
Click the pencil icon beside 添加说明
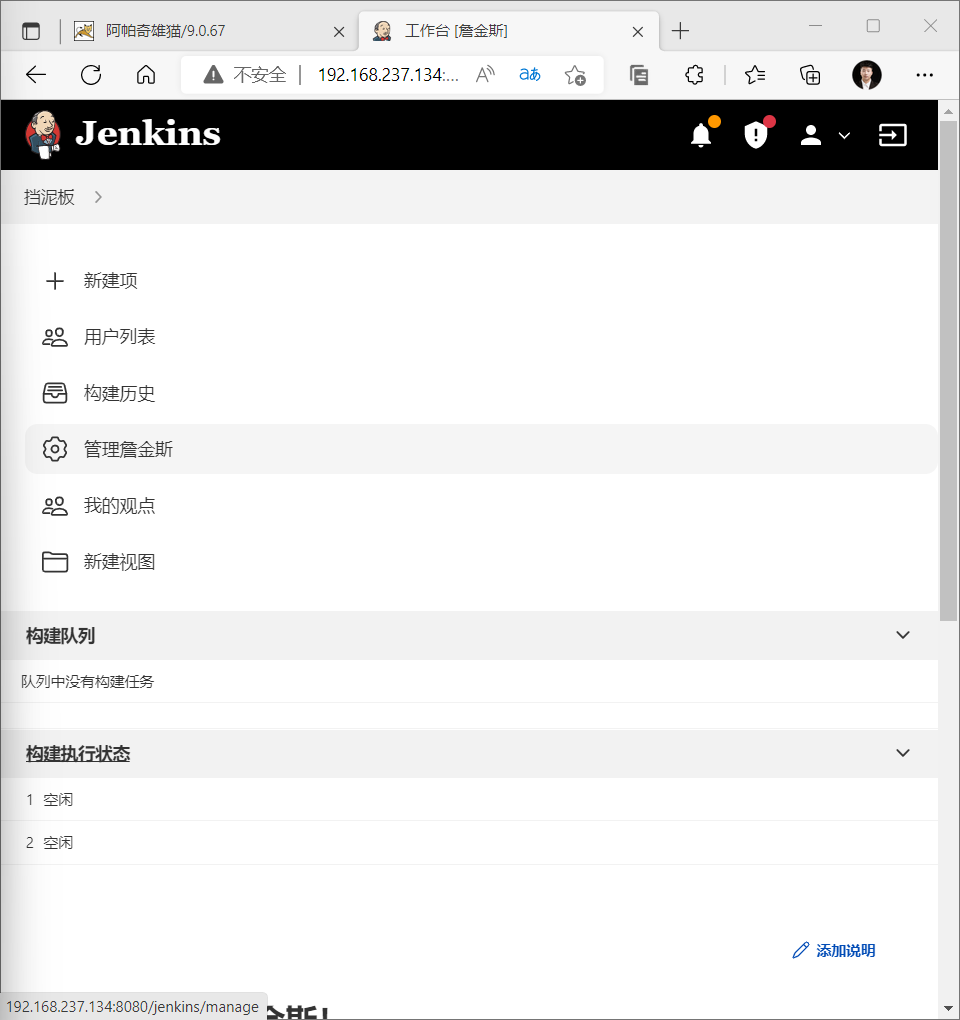(x=801, y=950)
